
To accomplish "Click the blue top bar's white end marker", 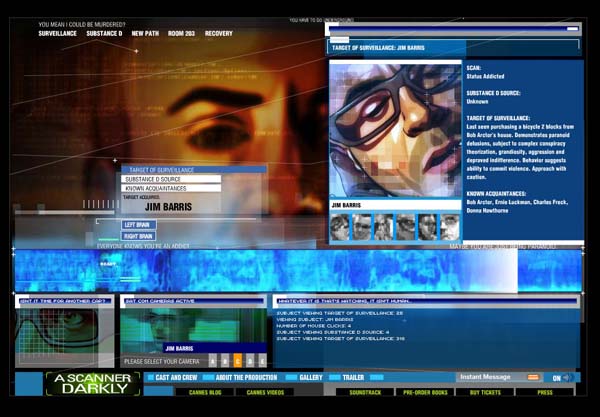I will click(x=572, y=29).
